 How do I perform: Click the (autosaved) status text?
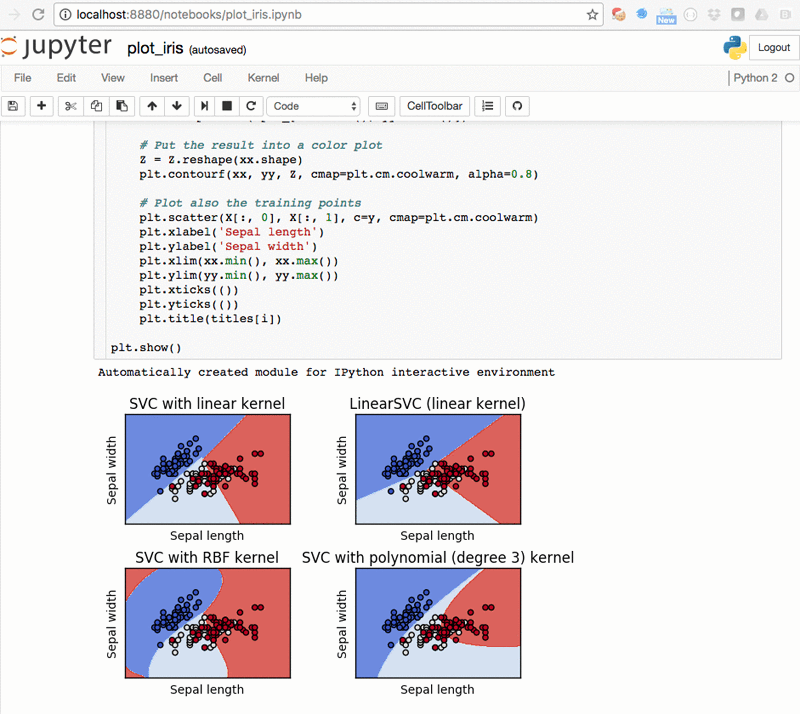pyautogui.click(x=217, y=50)
